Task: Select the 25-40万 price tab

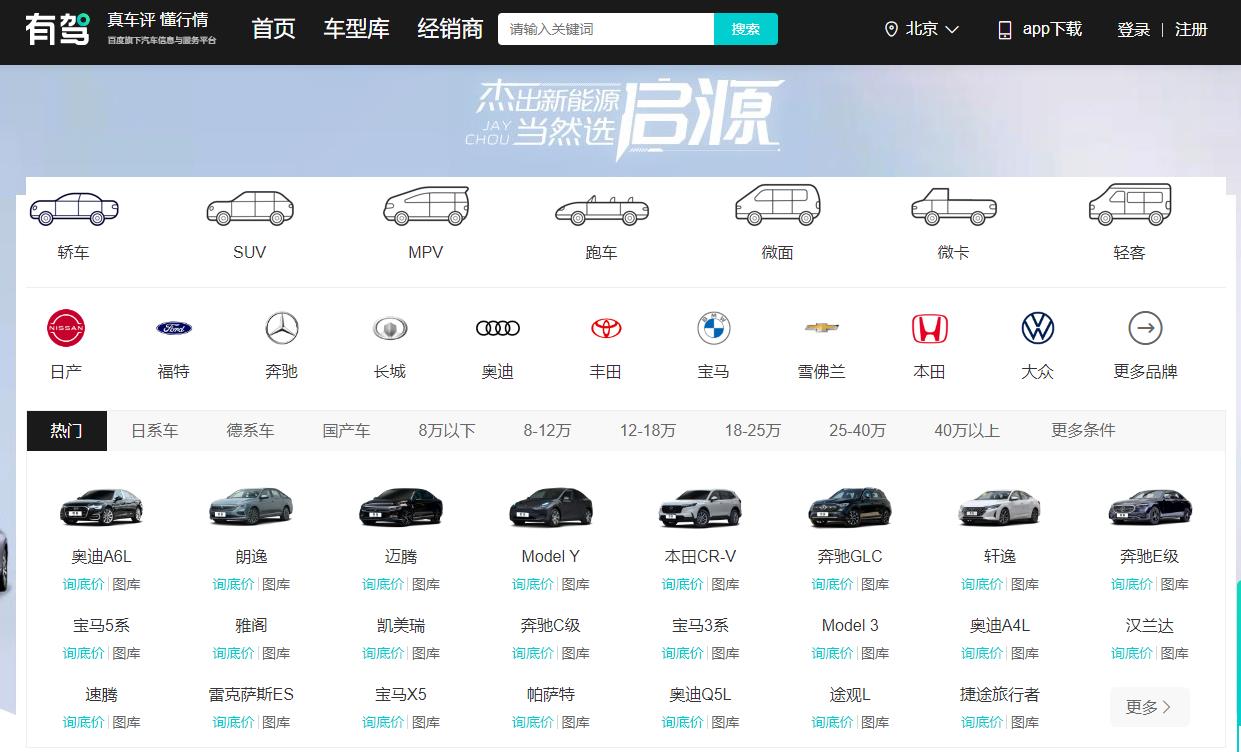Action: pos(858,431)
